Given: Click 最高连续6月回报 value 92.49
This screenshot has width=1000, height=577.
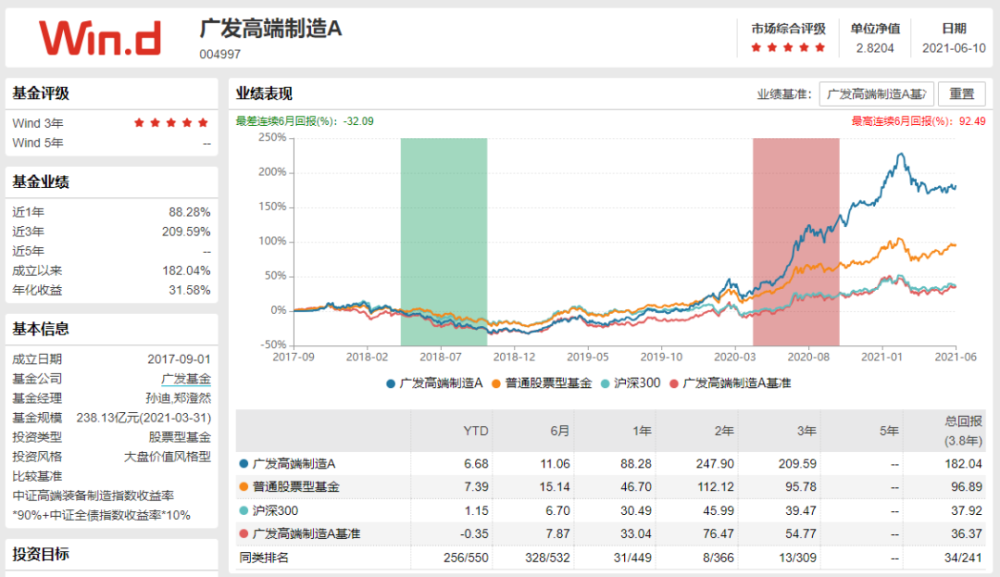Looking at the screenshot, I should (972, 121).
